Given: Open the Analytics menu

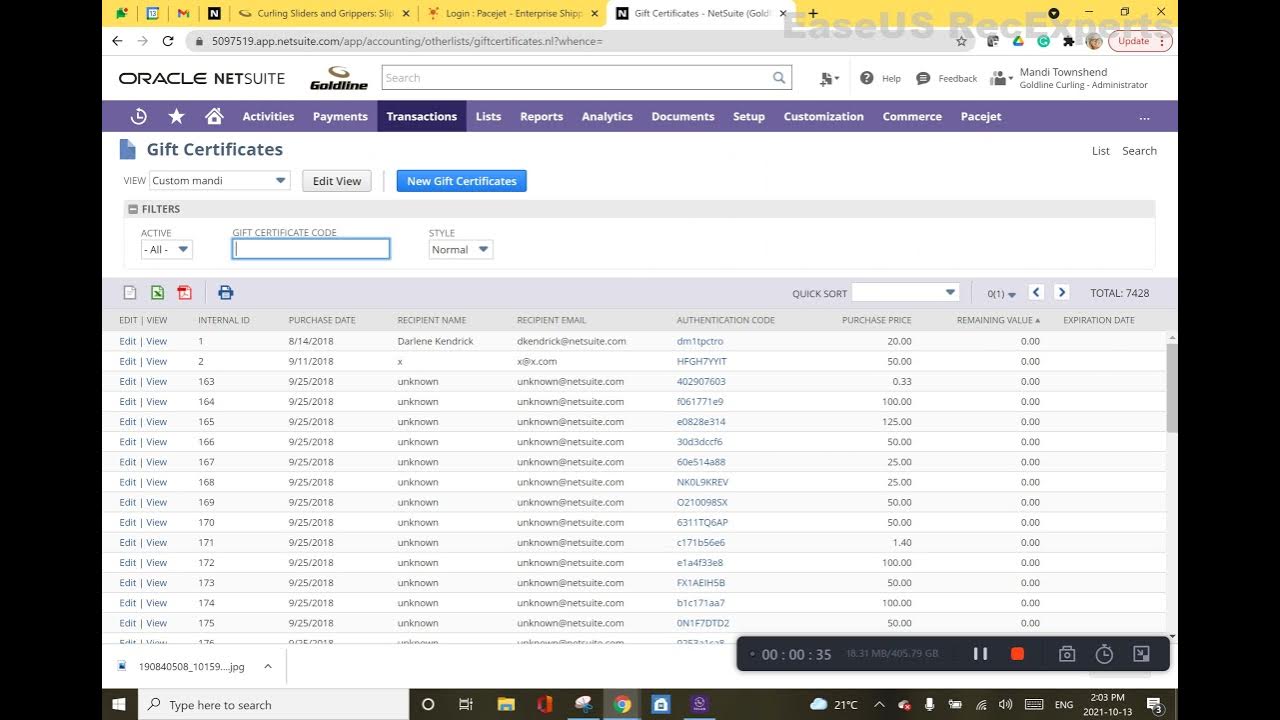Looking at the screenshot, I should click(607, 116).
